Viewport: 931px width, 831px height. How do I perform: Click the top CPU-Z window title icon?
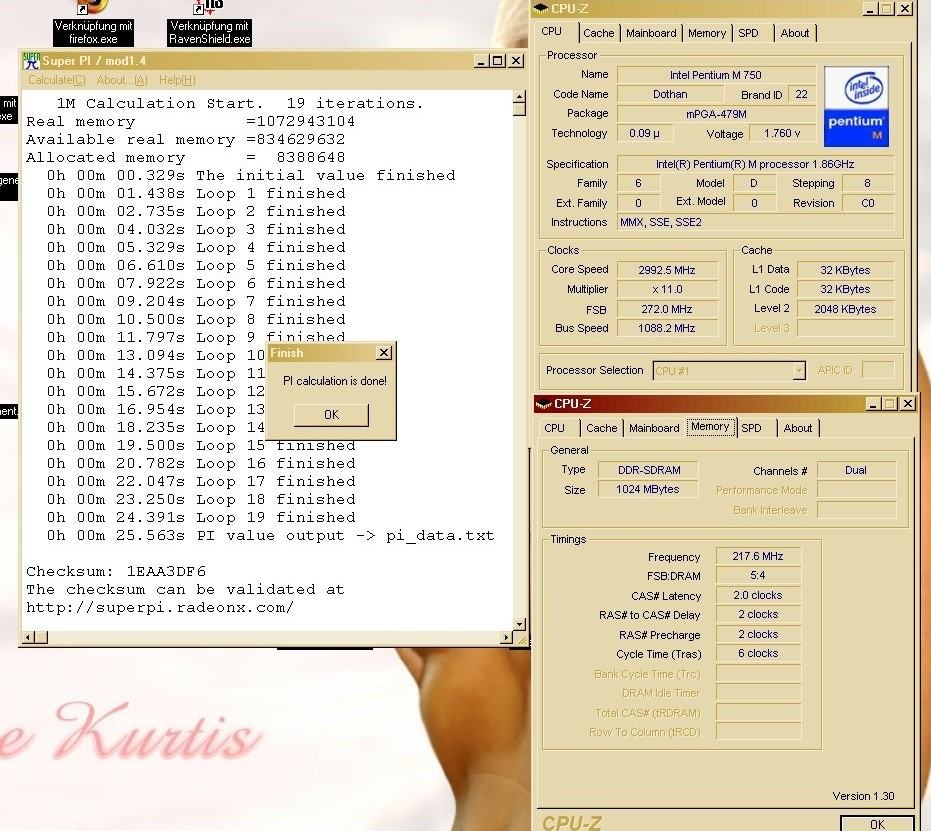[x=540, y=8]
